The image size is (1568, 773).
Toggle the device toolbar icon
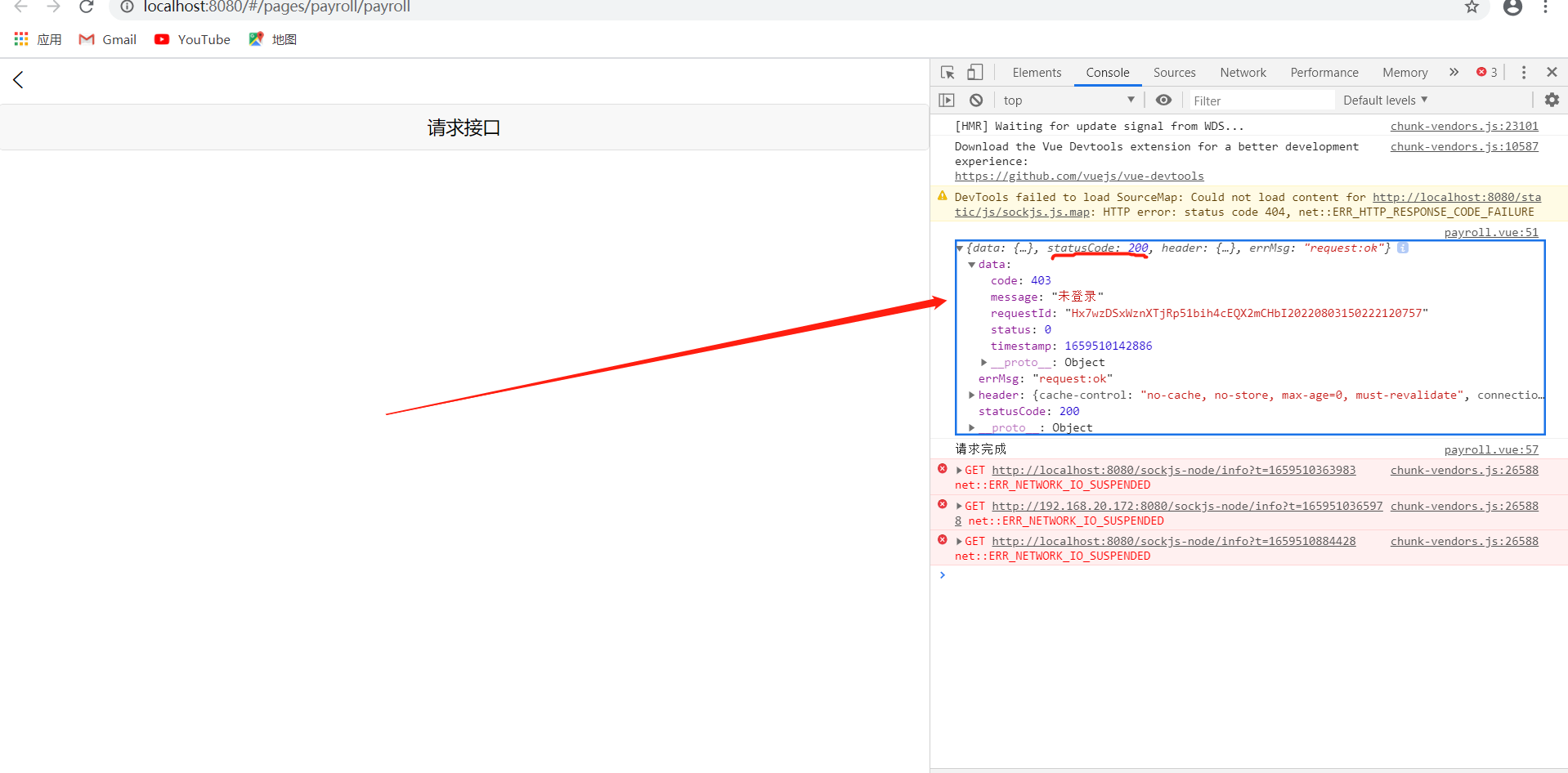(974, 73)
